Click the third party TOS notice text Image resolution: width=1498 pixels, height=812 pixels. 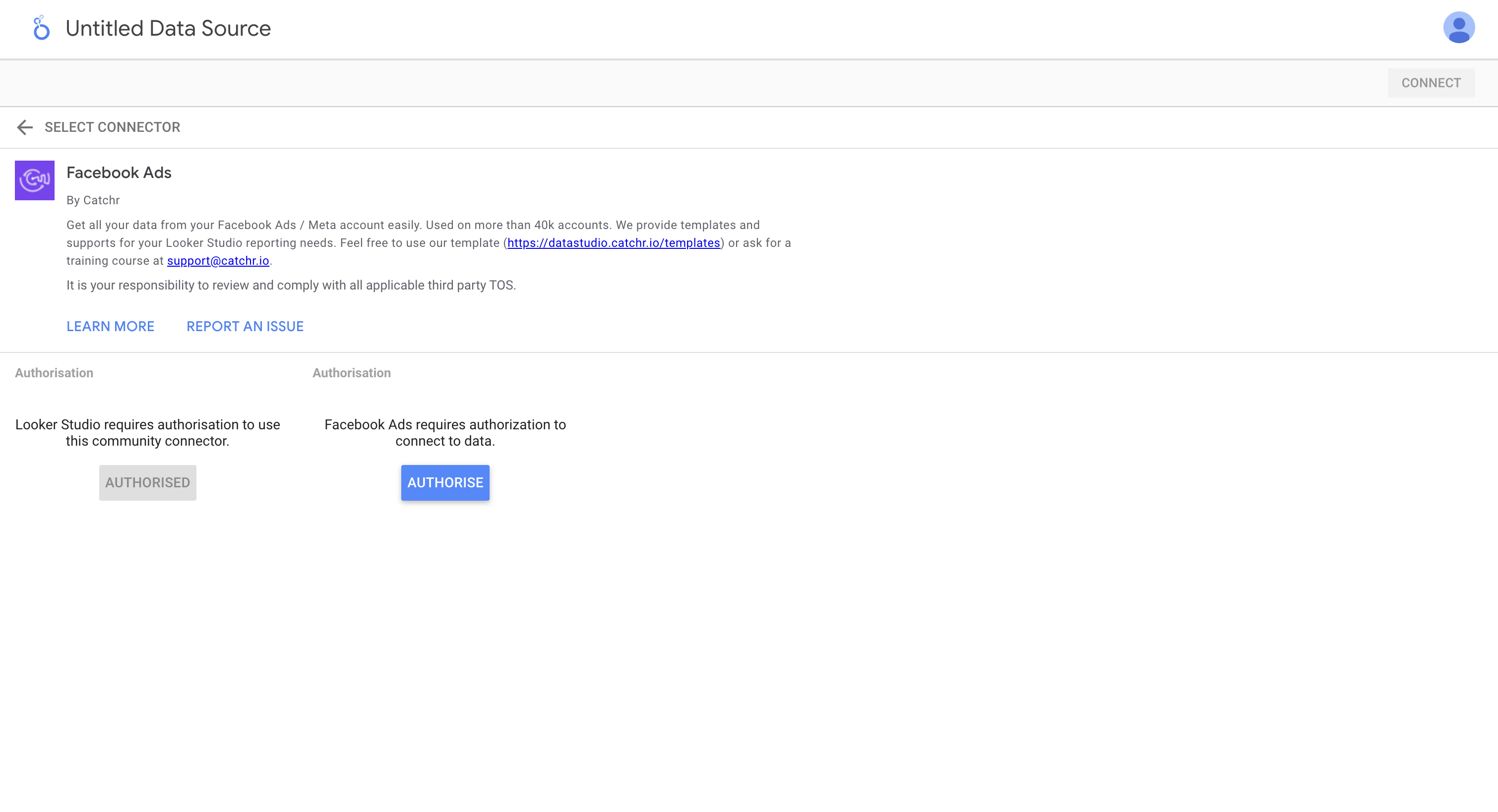click(291, 286)
